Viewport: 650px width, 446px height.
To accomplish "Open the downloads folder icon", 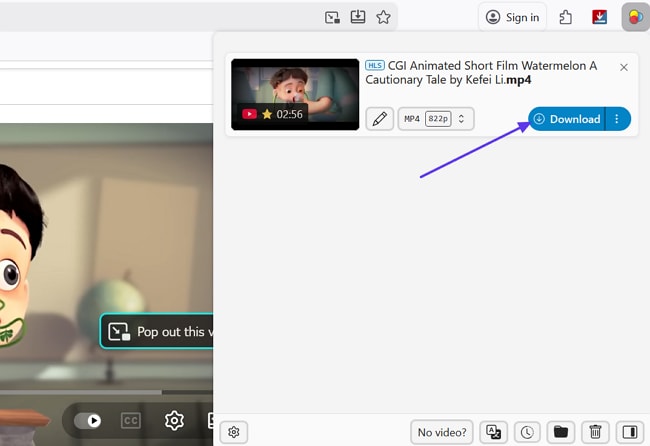I will 561,432.
